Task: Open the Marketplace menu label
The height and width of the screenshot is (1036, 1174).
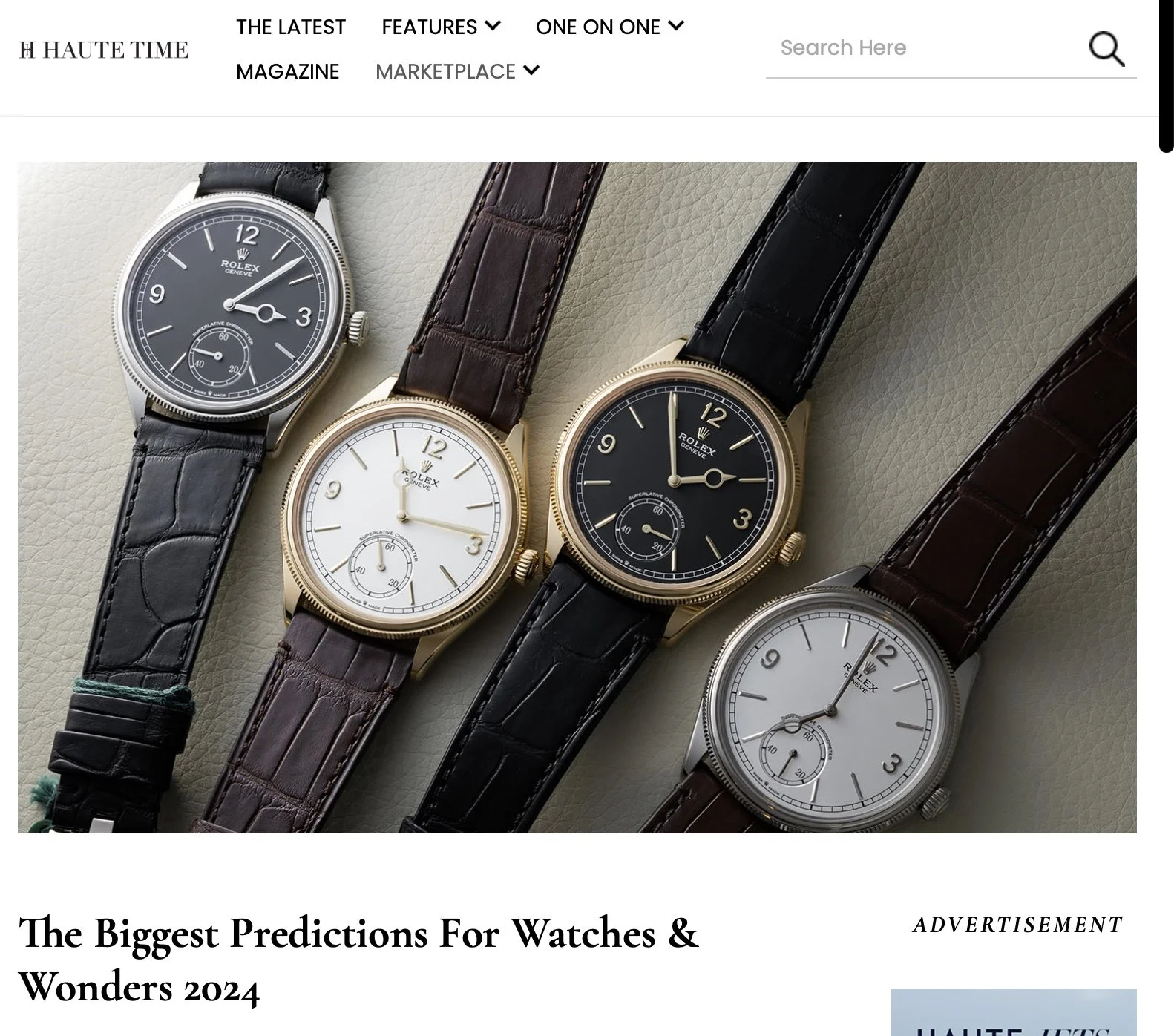Action: coord(445,72)
